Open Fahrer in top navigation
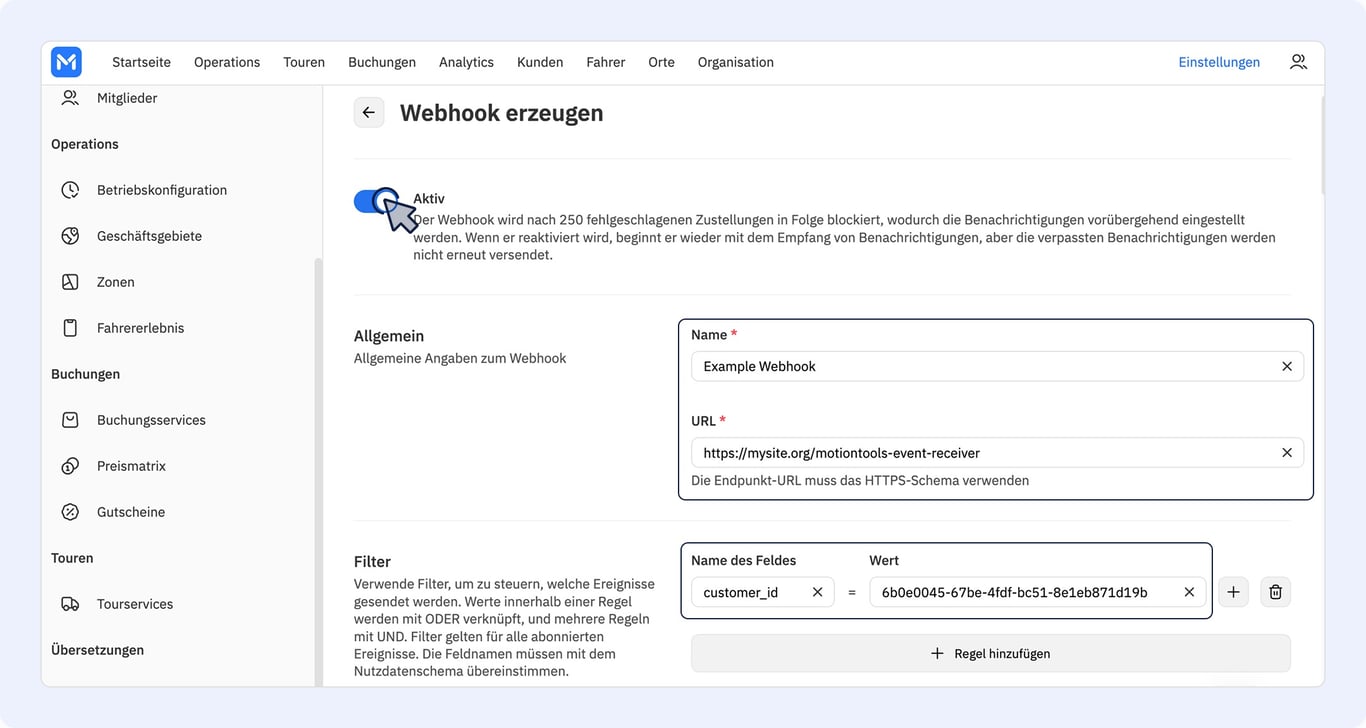This screenshot has height=728, width=1366. coord(606,62)
